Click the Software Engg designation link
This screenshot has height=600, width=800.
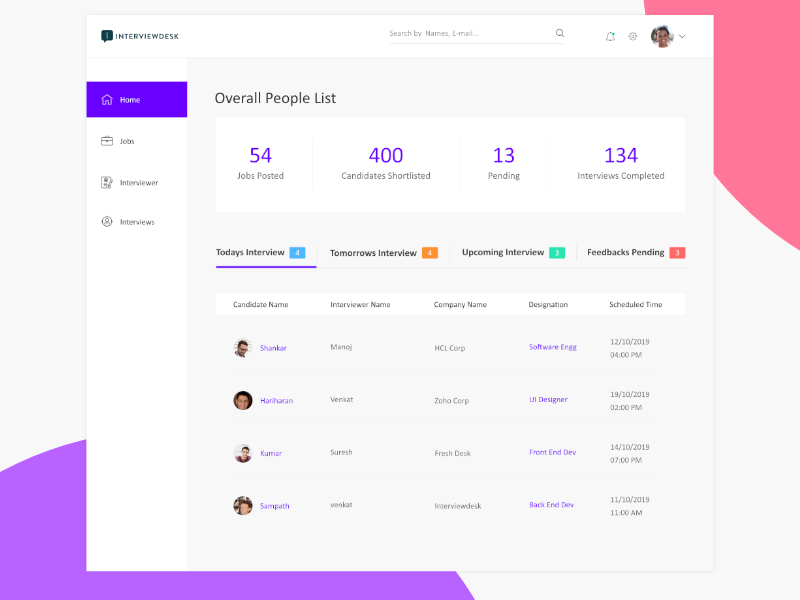pyautogui.click(x=552, y=347)
